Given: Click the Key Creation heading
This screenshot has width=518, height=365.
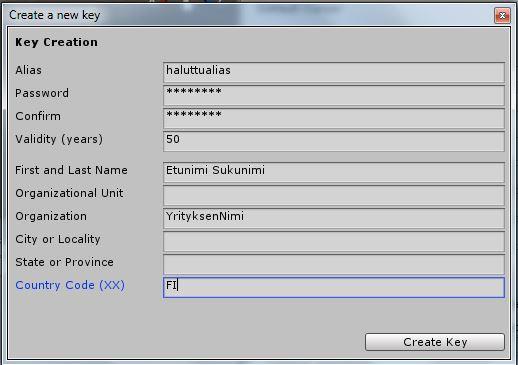Looking at the screenshot, I should 56,42.
